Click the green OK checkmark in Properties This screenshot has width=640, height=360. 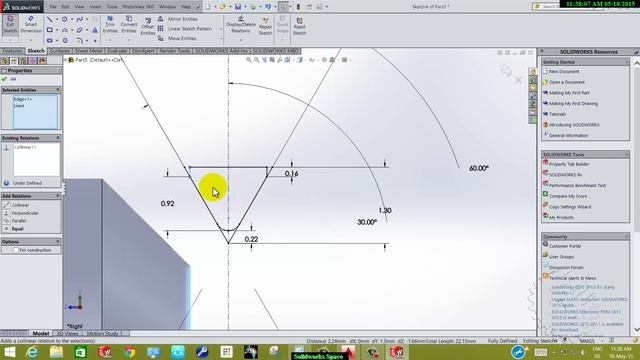4,79
